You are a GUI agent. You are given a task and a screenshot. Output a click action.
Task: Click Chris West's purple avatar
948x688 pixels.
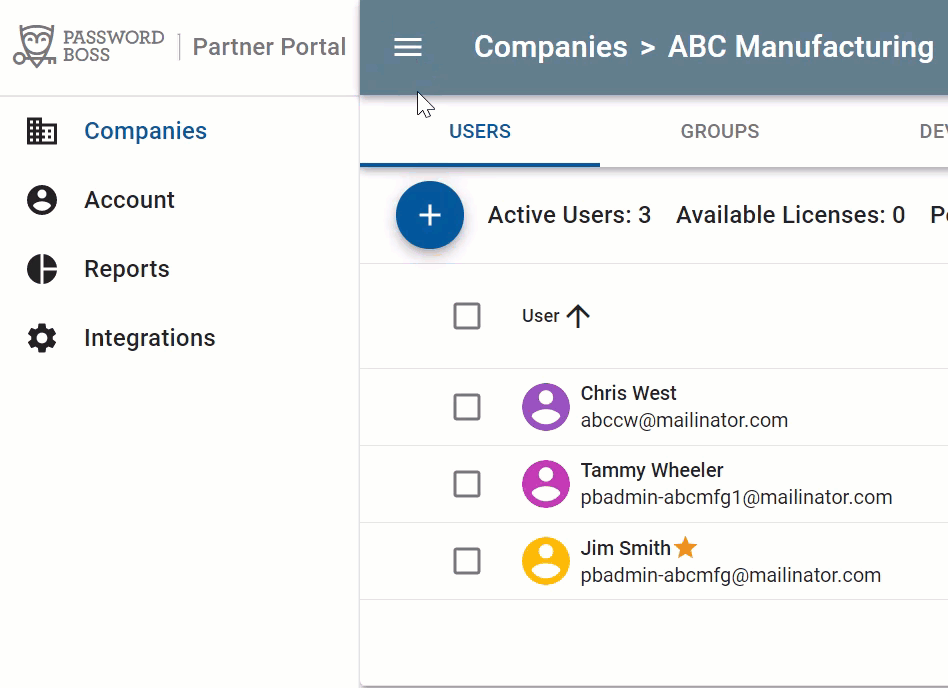(546, 407)
